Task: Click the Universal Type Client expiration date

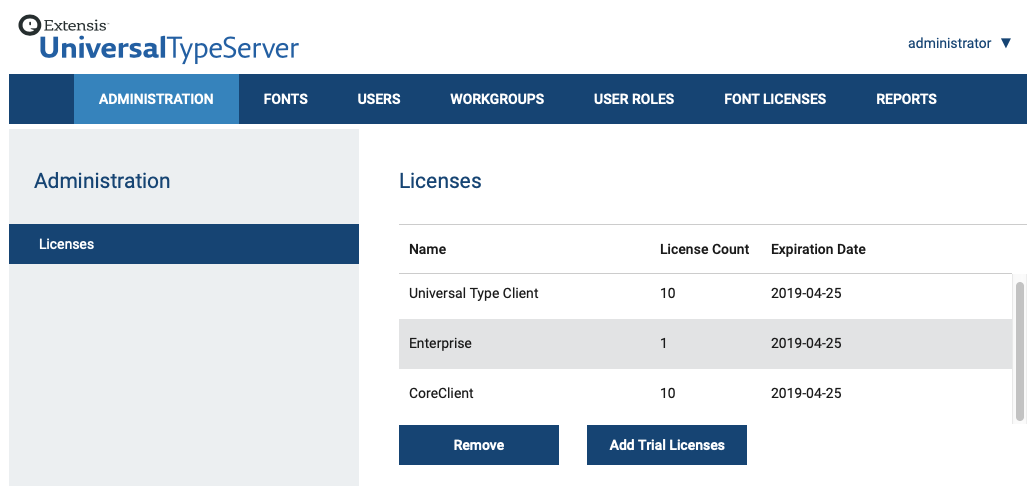Action: [x=806, y=293]
